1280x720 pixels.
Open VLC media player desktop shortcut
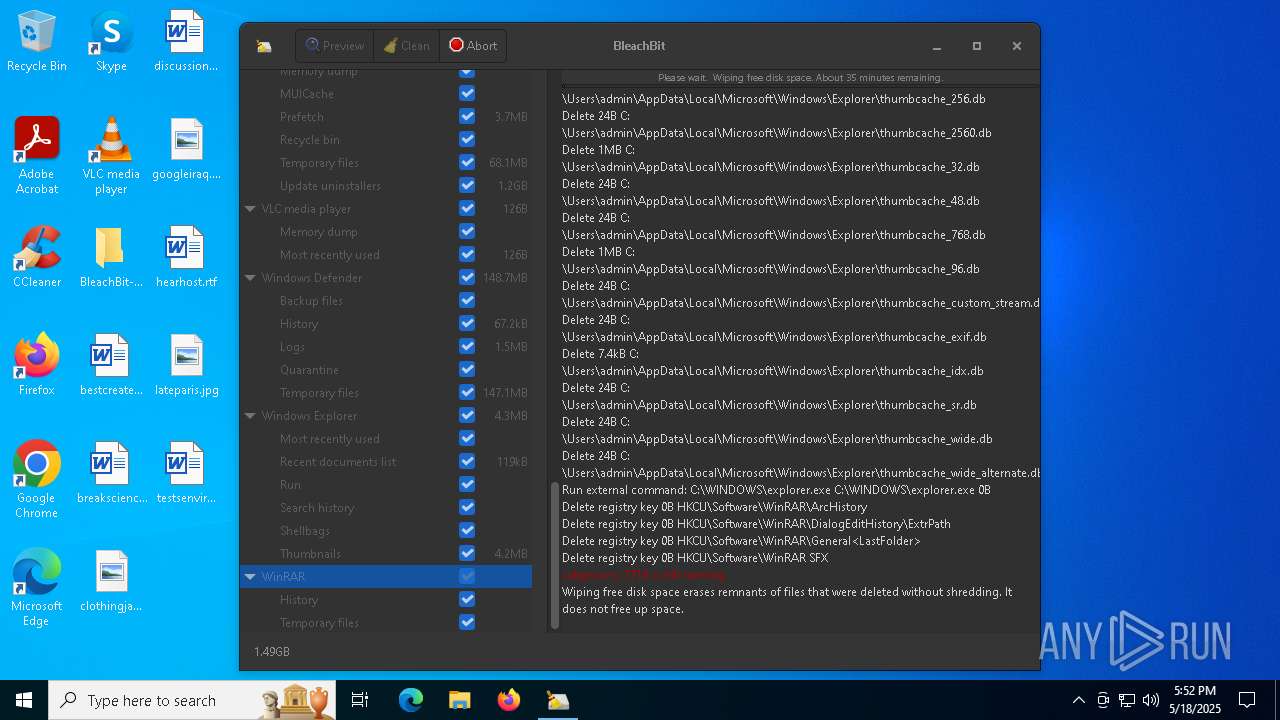(x=111, y=155)
